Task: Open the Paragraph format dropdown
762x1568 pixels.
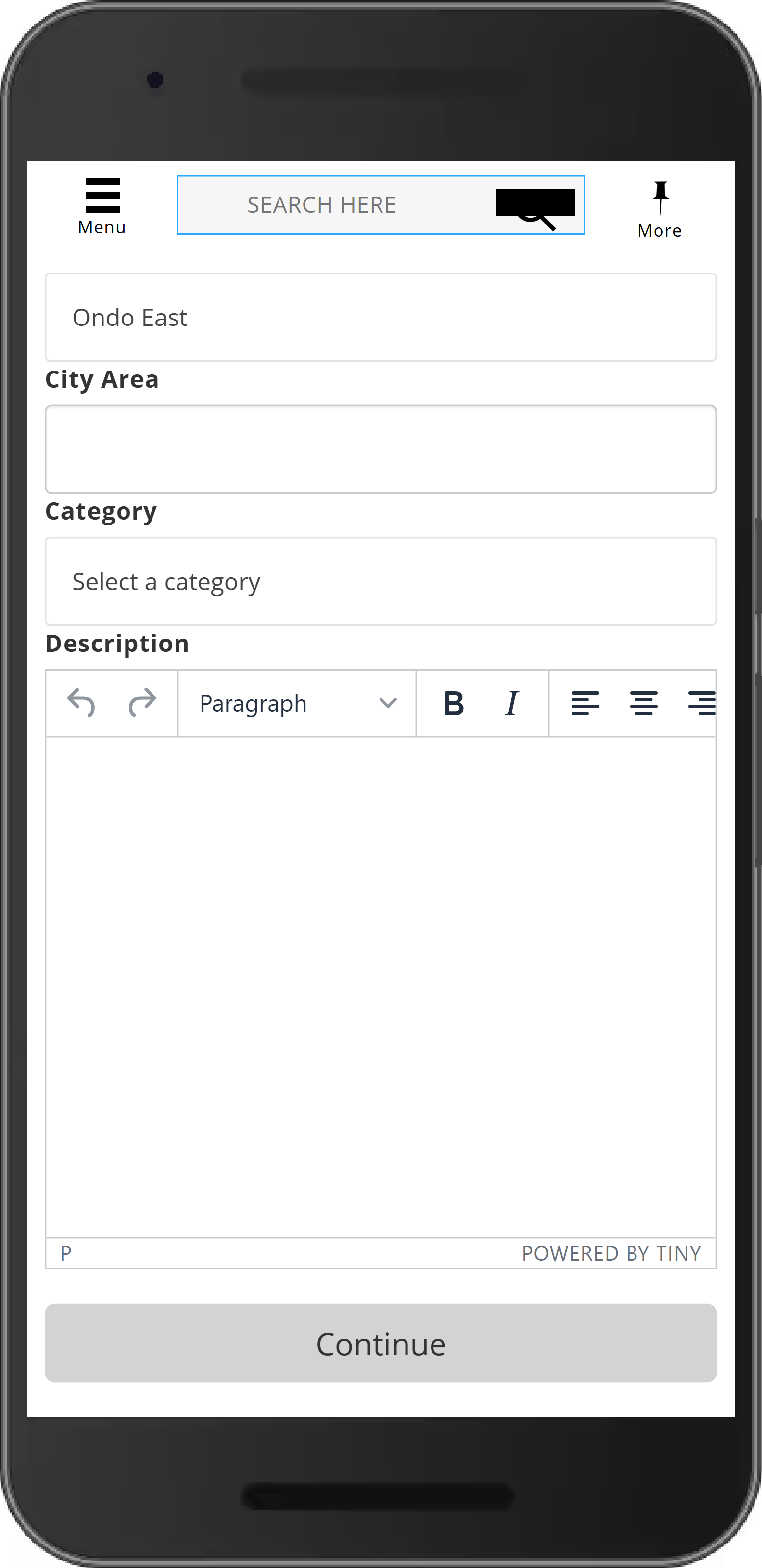Action: pos(297,703)
